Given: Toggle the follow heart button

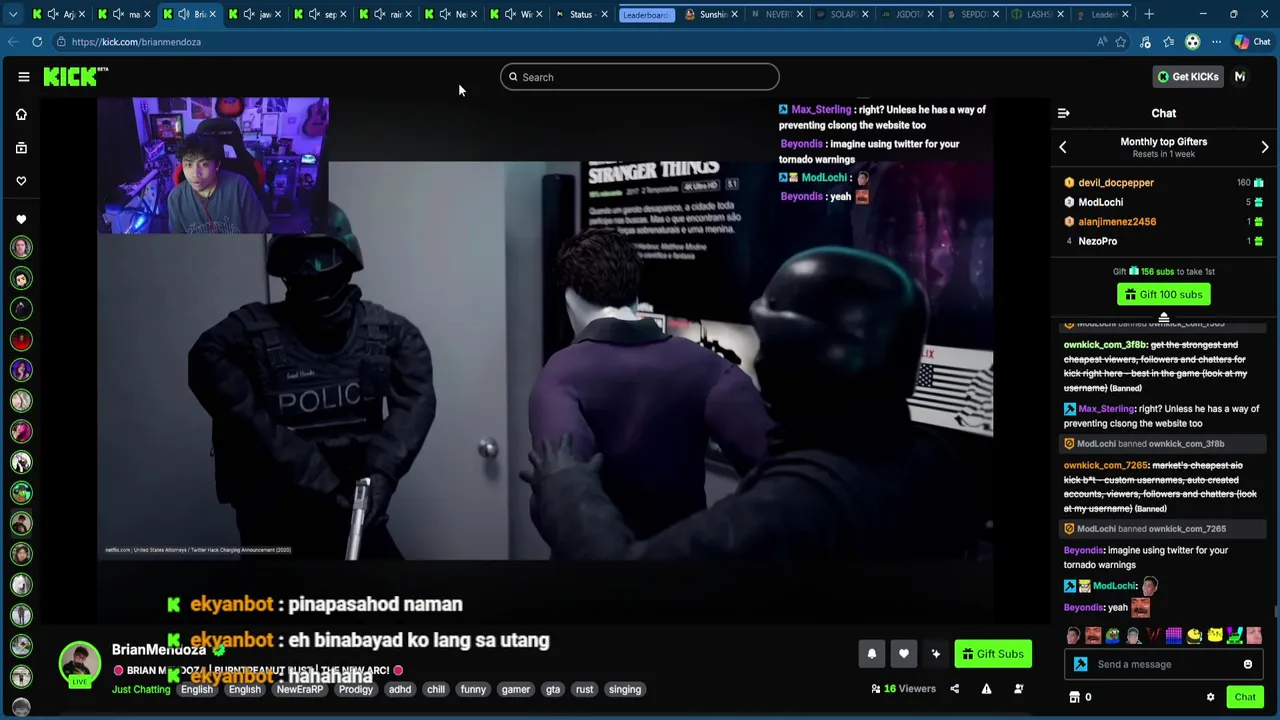Looking at the screenshot, I should click(904, 654).
